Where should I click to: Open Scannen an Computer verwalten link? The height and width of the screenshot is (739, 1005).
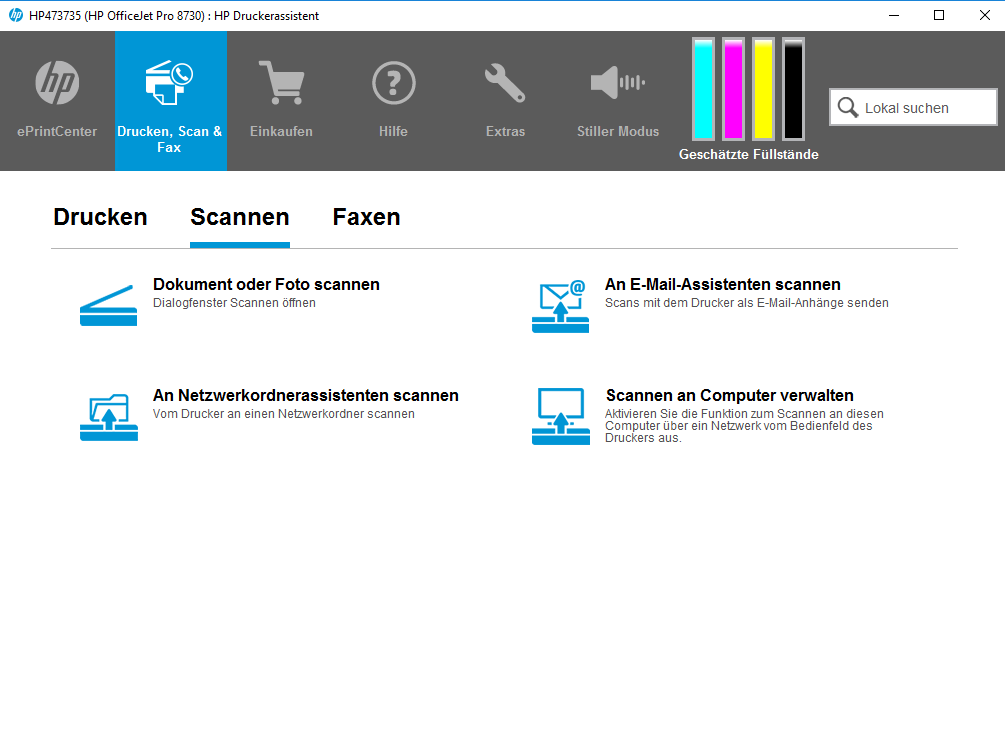[x=729, y=395]
